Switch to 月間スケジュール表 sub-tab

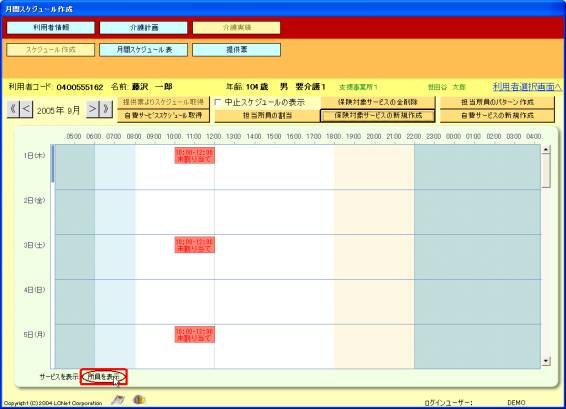click(x=144, y=50)
